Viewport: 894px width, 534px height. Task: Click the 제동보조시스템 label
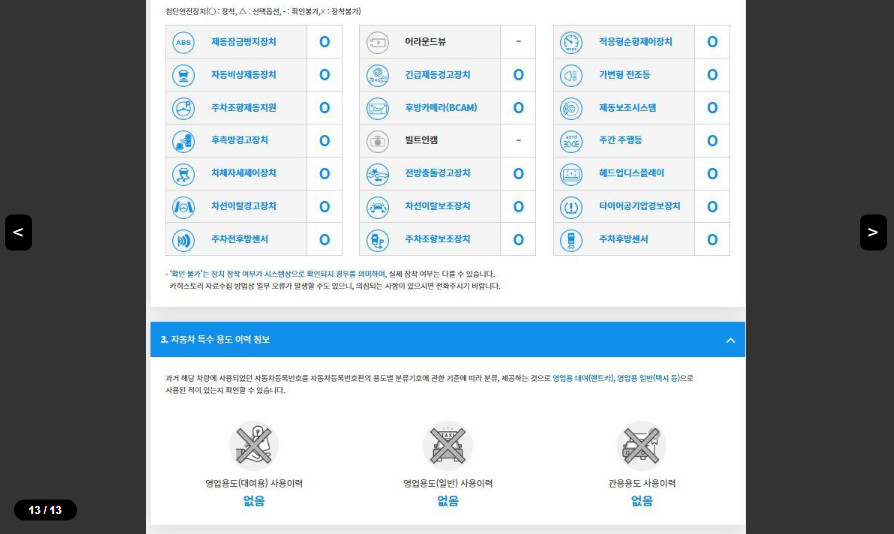pos(628,108)
